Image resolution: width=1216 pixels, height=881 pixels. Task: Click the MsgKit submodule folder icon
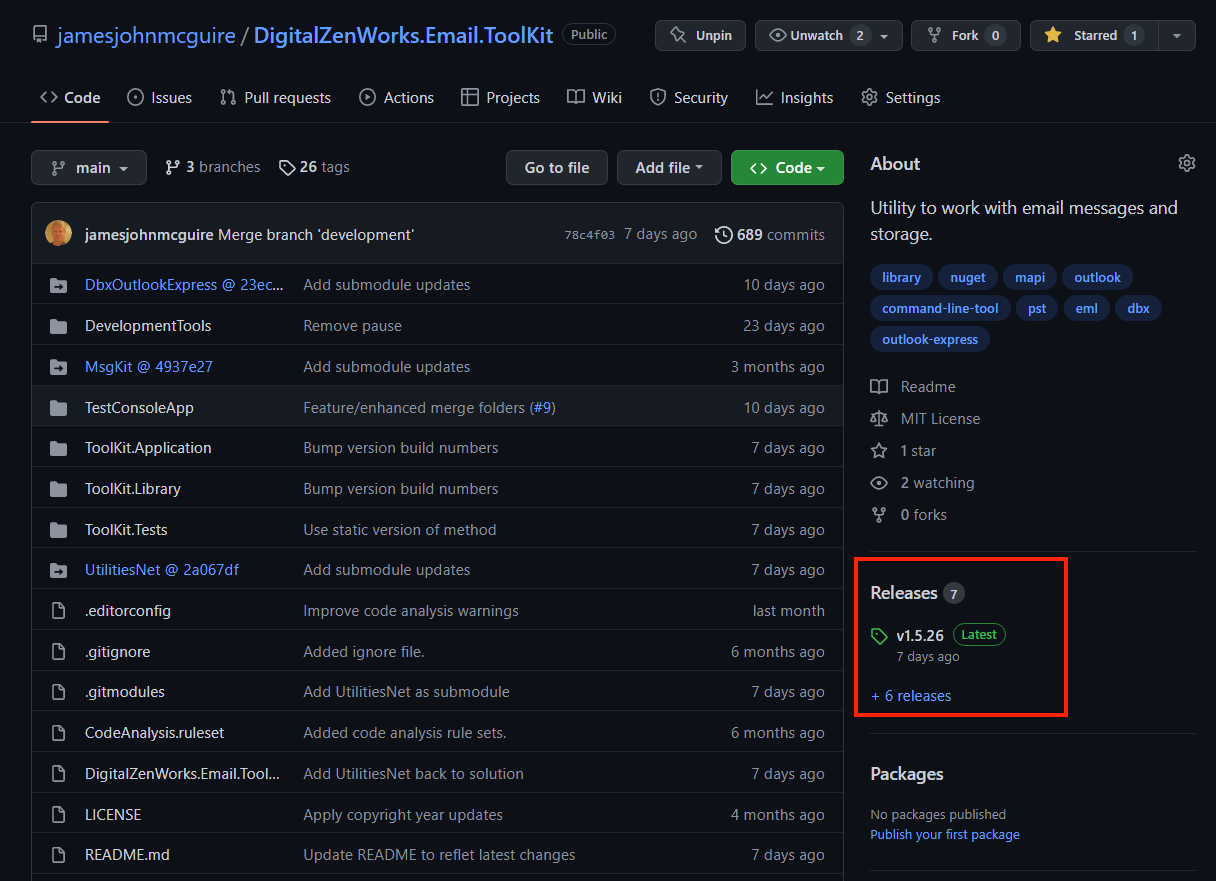tap(59, 367)
